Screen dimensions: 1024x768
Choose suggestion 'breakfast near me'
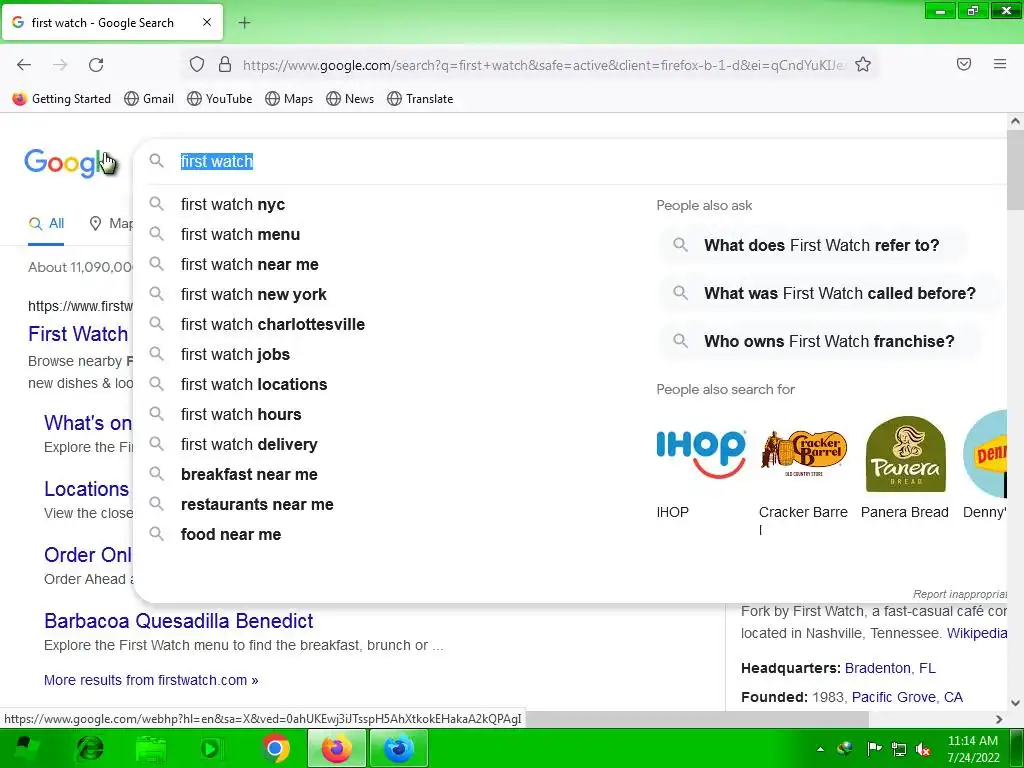[x=249, y=475]
